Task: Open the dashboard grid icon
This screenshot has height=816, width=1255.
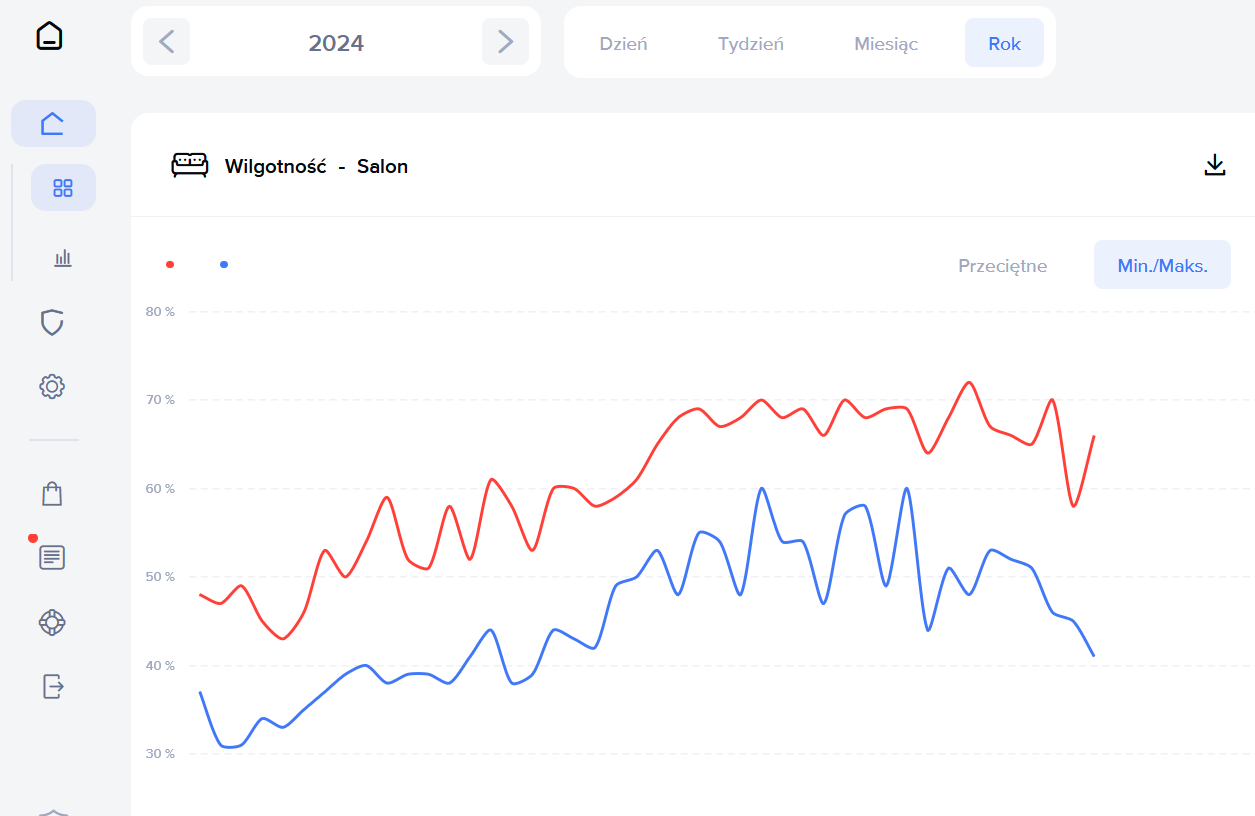Action: [63, 188]
